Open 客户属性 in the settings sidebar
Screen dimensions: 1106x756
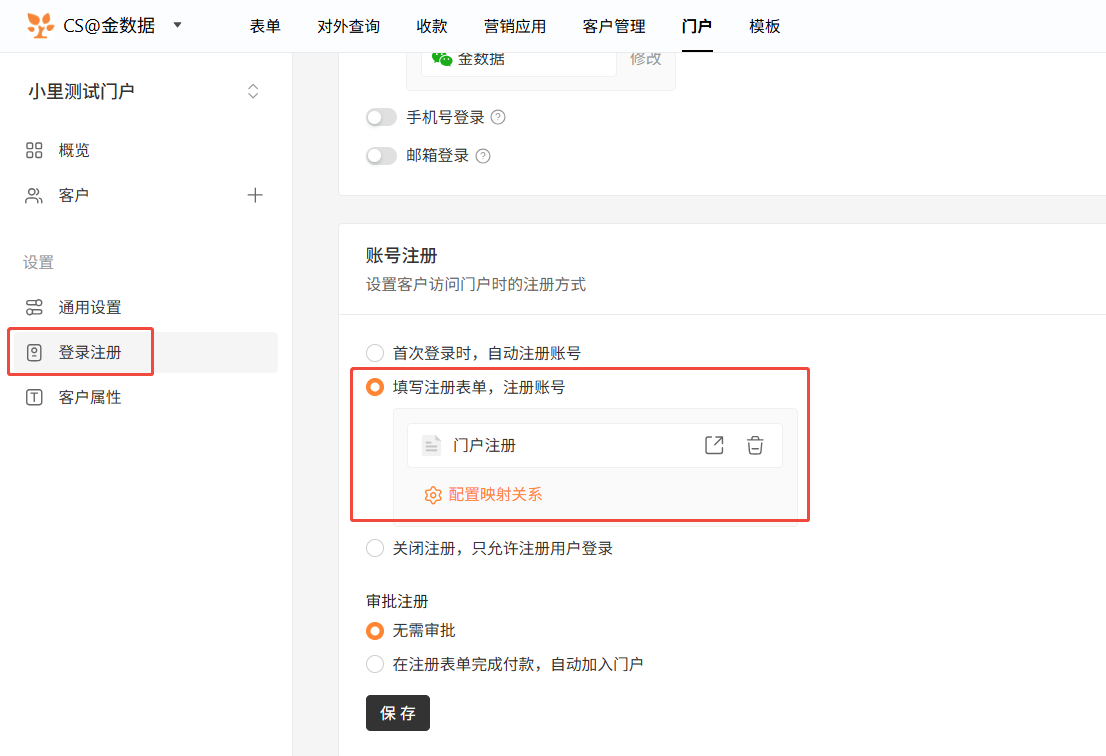click(x=89, y=397)
